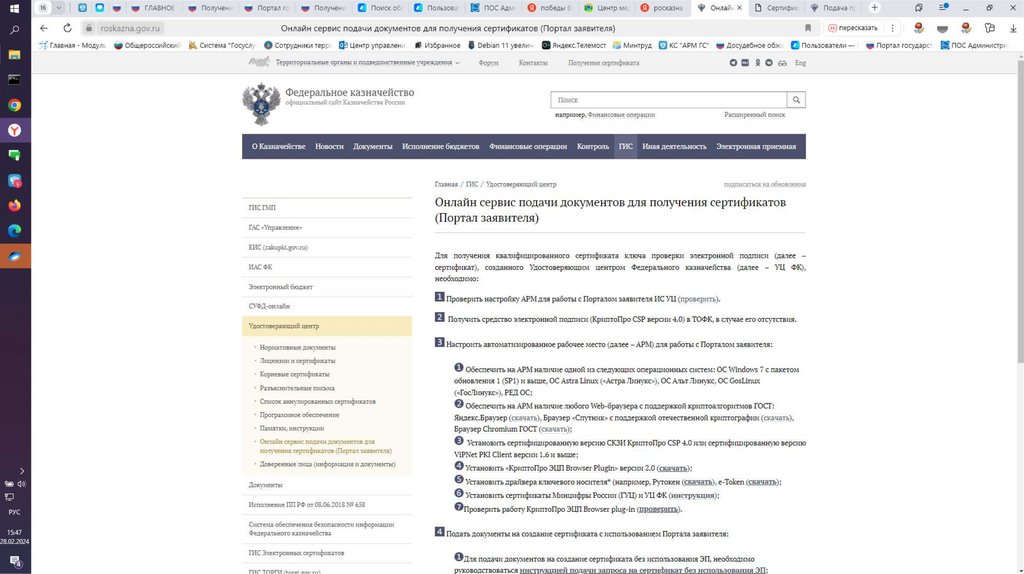Select ГИС ГМП in the sidebar

click(x=327, y=208)
